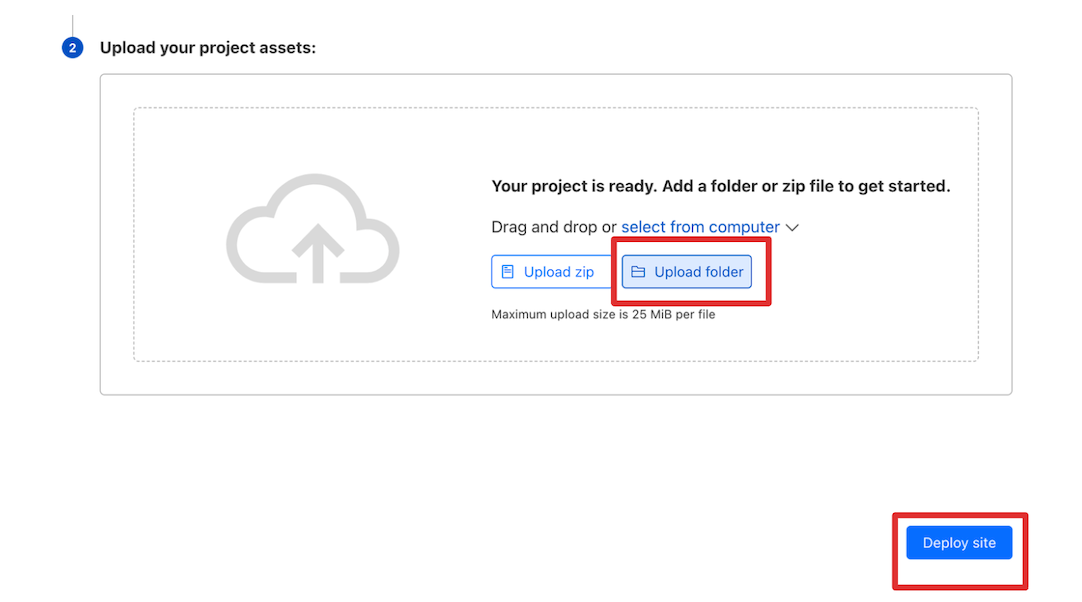Hit the blue Deploy site button

(959, 543)
